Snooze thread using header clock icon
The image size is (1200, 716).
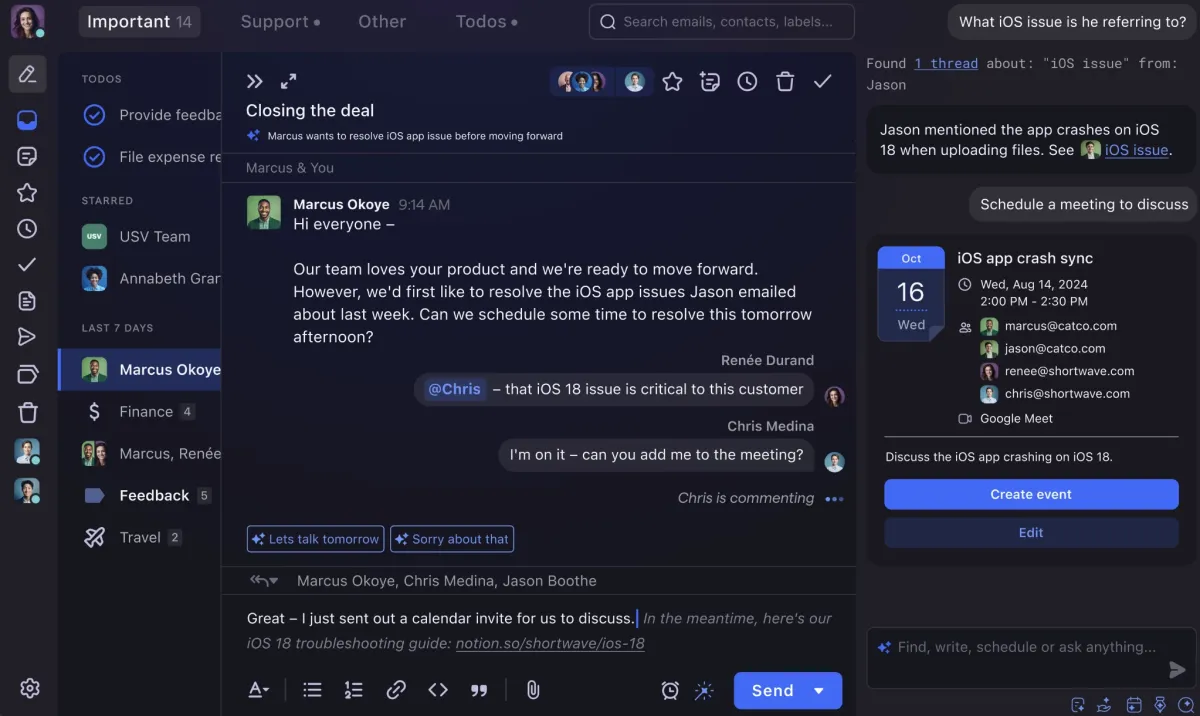point(747,82)
